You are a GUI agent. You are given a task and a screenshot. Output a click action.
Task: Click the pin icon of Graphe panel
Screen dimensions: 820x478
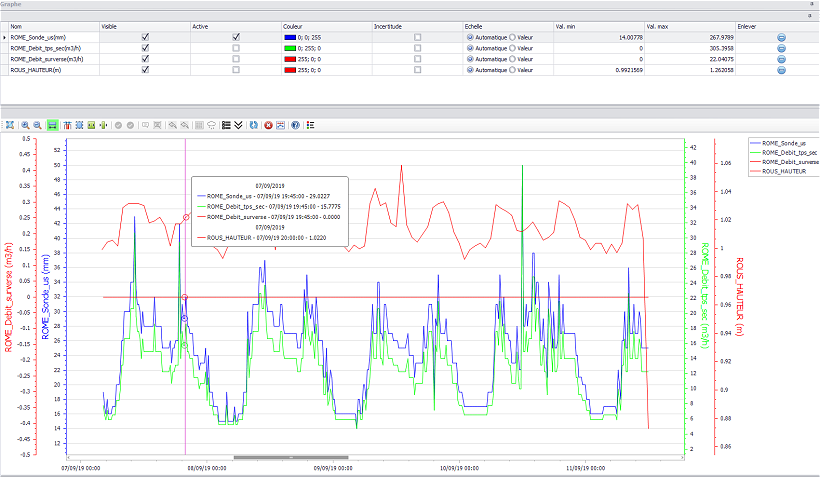coord(810,4)
